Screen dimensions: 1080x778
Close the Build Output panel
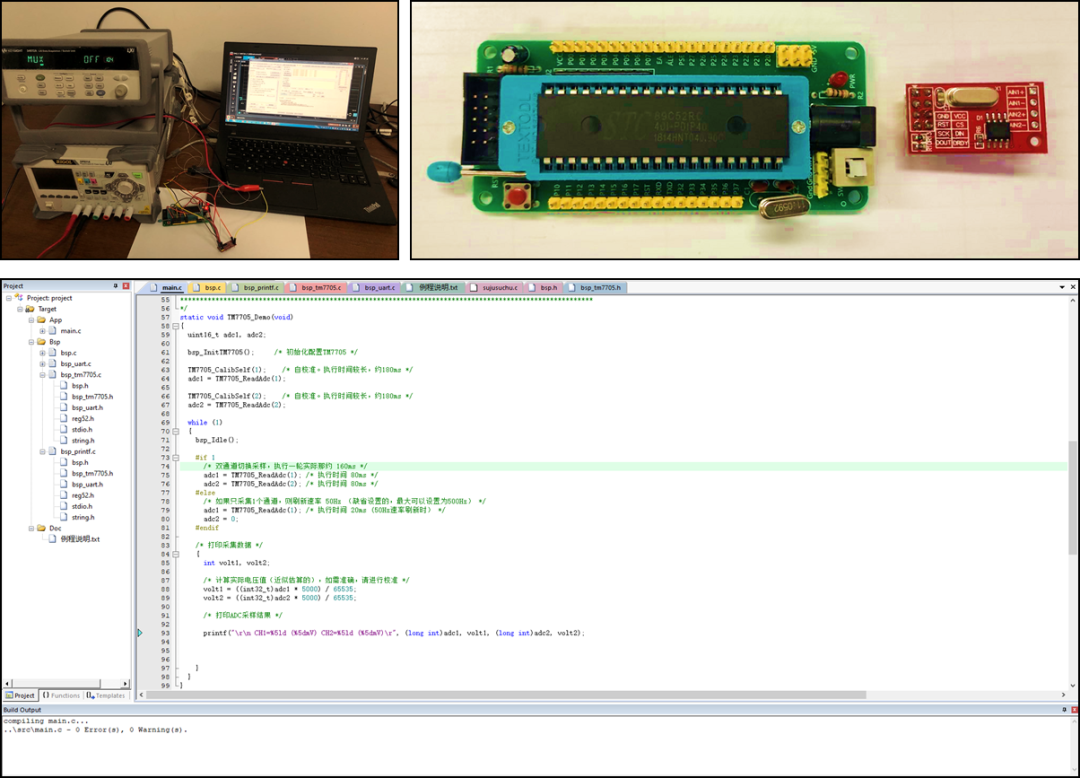point(1074,710)
